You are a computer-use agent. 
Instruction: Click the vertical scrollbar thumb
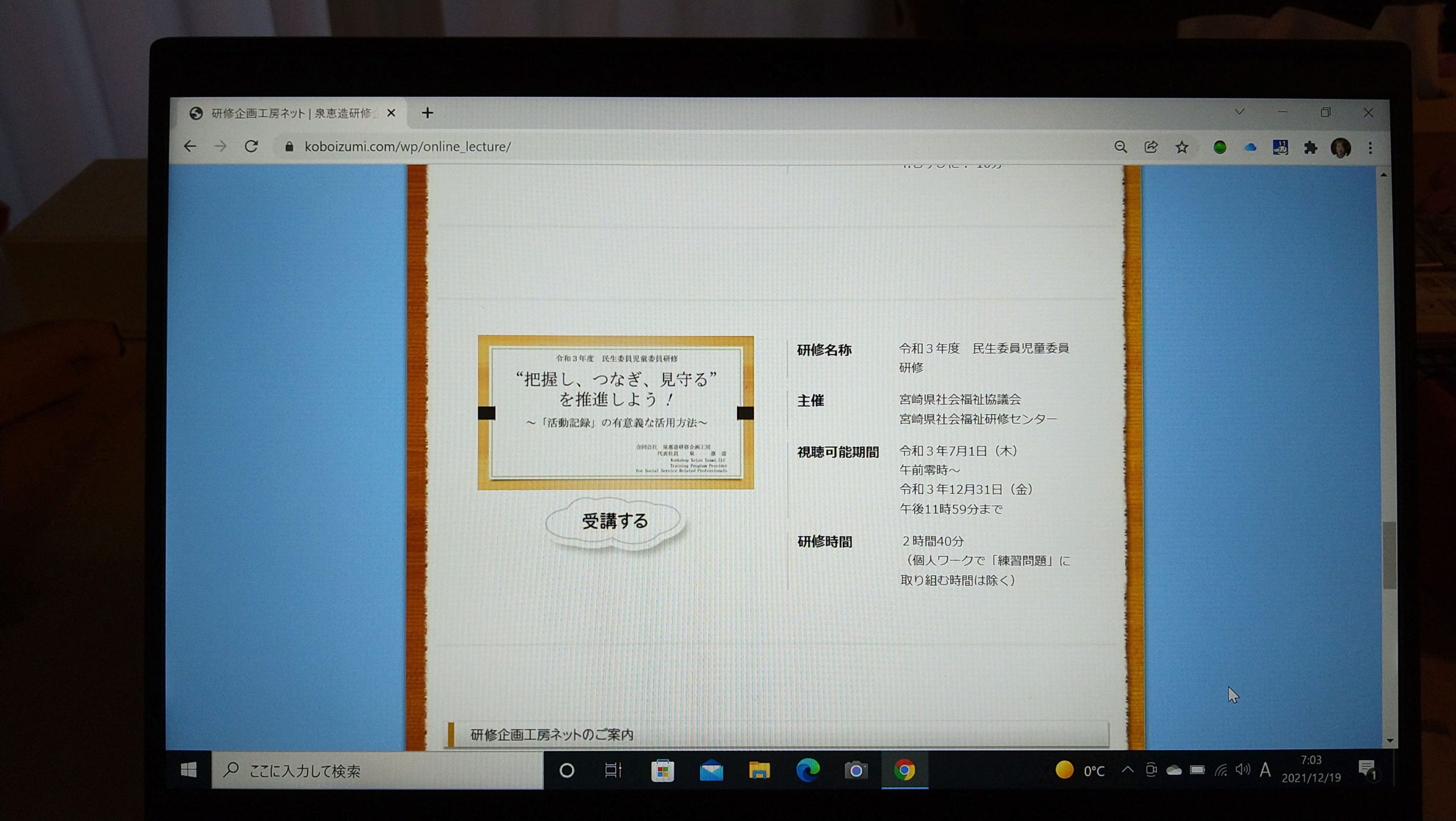click(x=1389, y=555)
